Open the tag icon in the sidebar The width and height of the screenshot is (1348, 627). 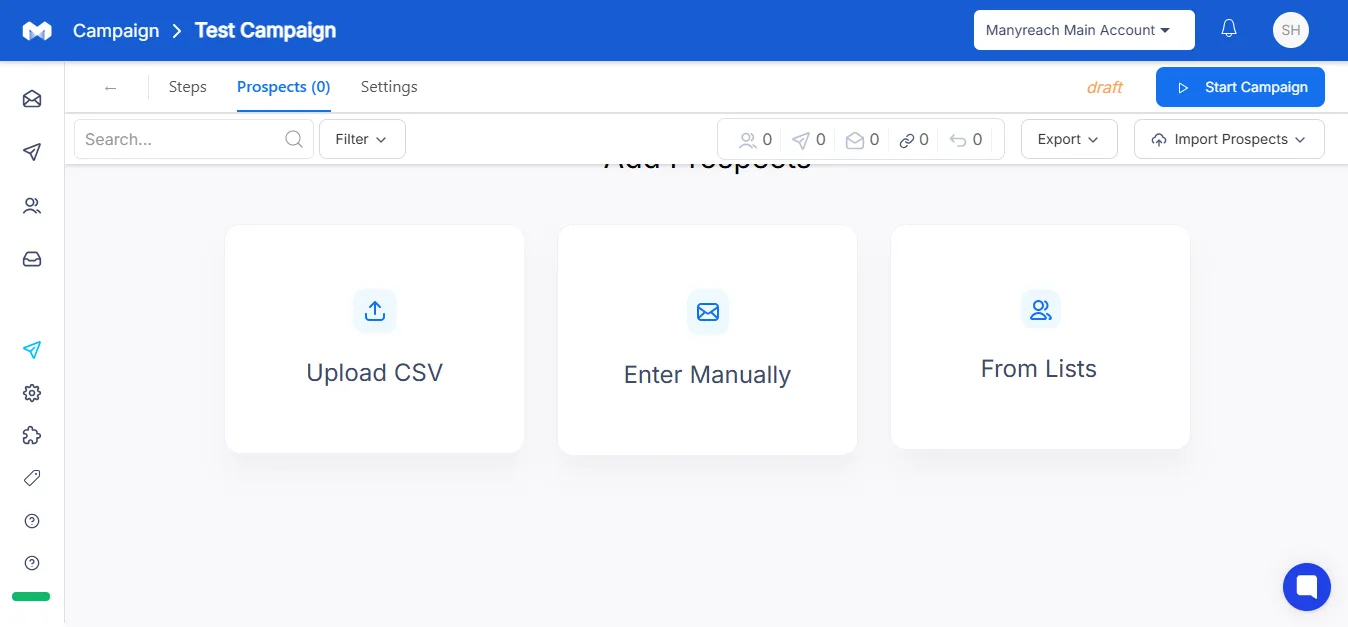[x=31, y=478]
